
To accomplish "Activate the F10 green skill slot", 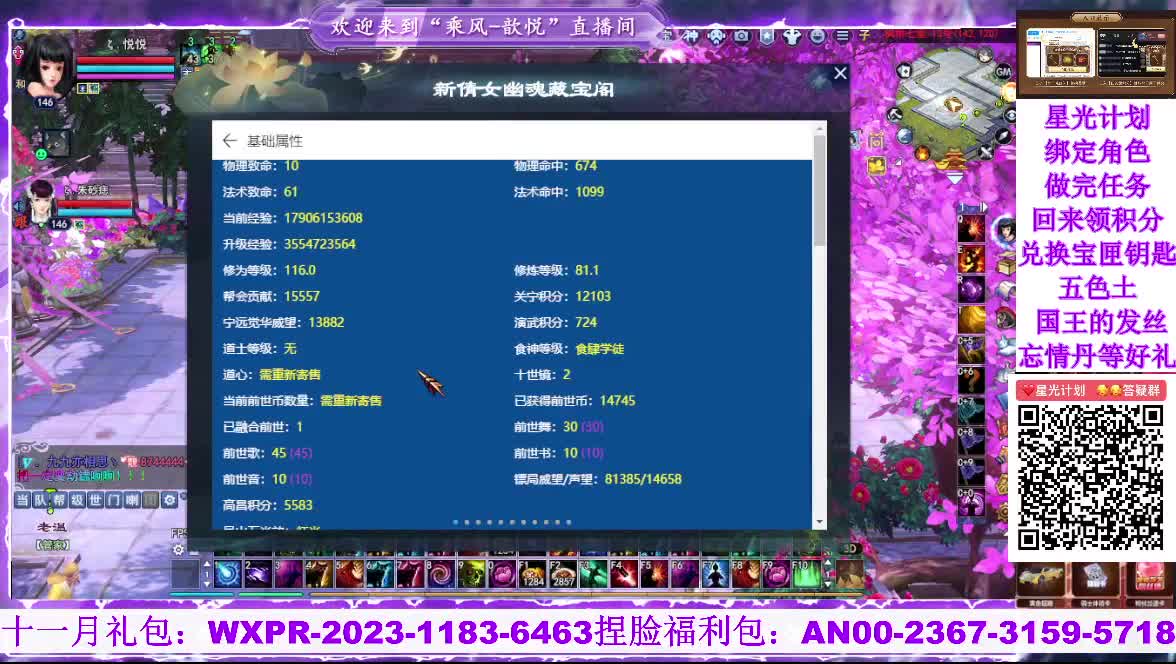I will point(806,574).
